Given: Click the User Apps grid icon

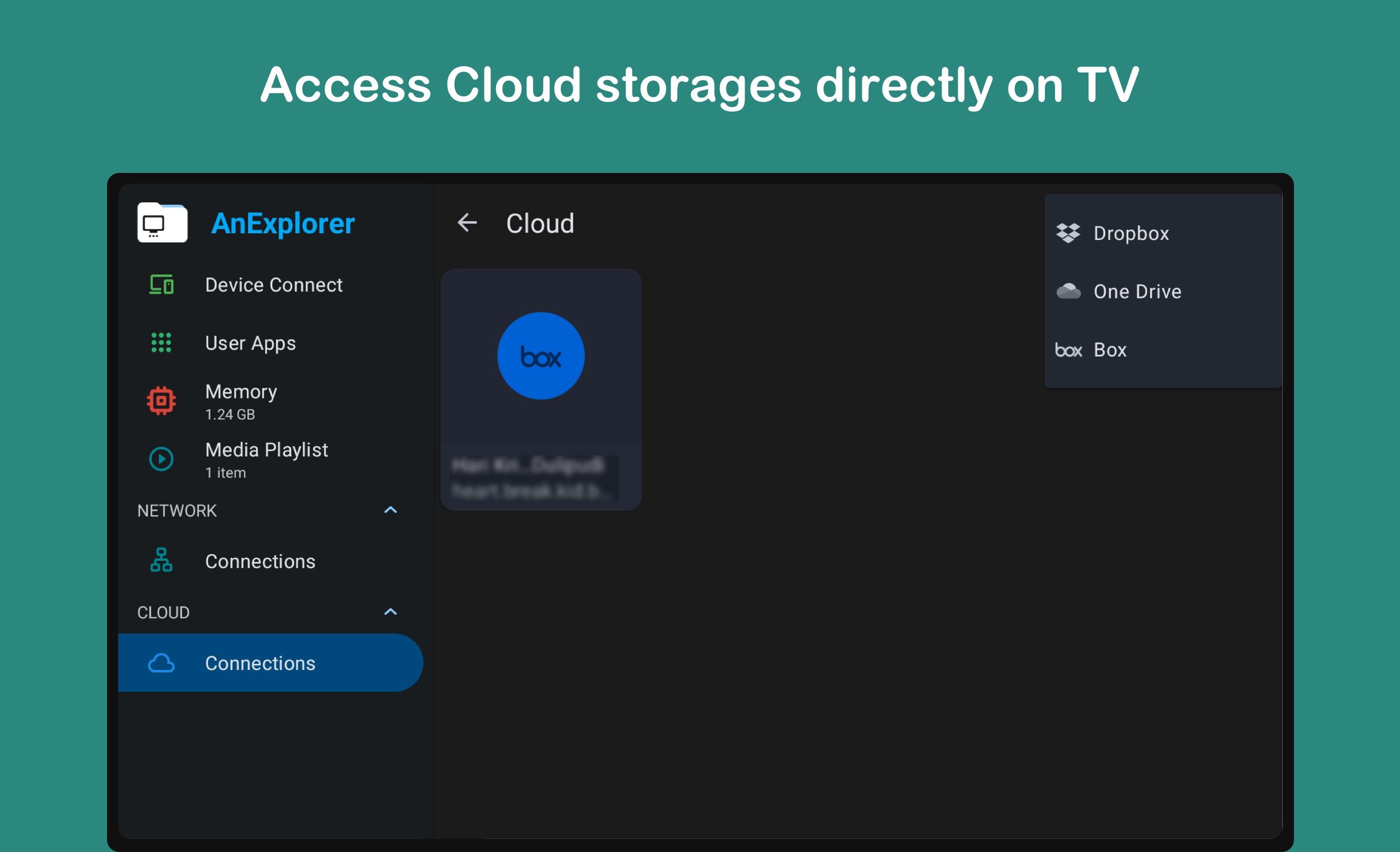Looking at the screenshot, I should [161, 342].
